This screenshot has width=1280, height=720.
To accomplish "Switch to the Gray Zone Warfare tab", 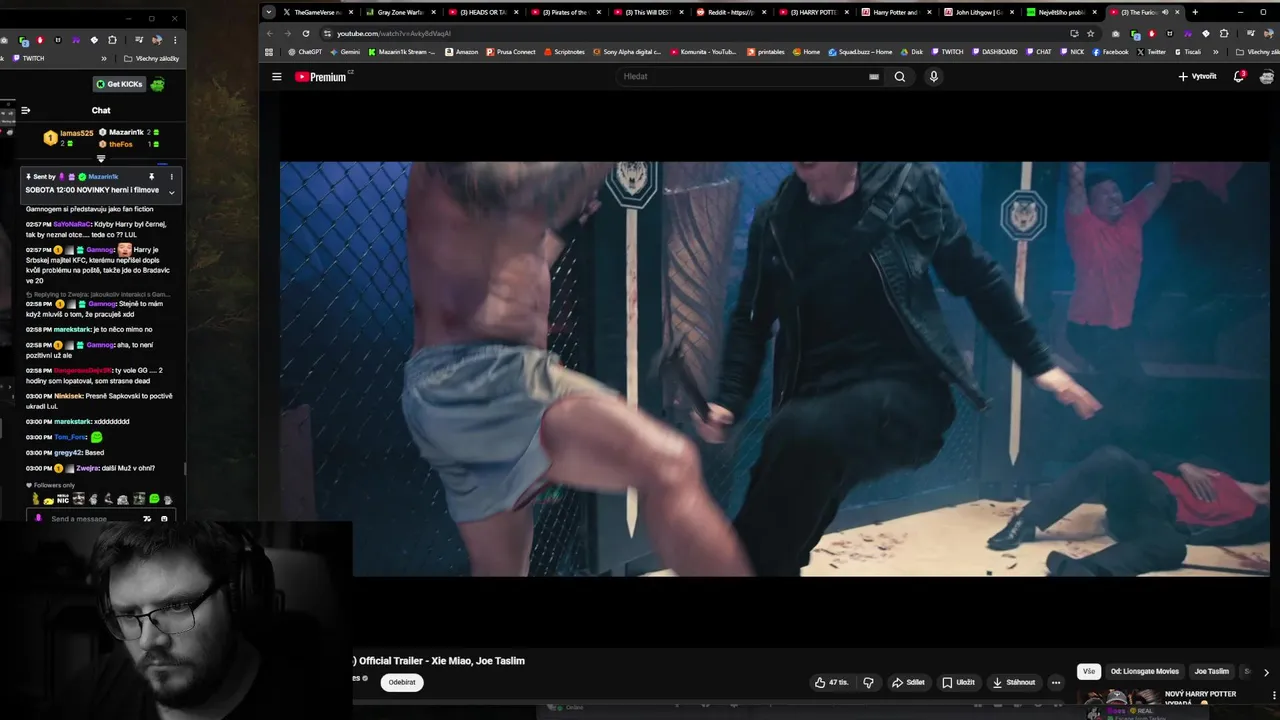I will (400, 12).
